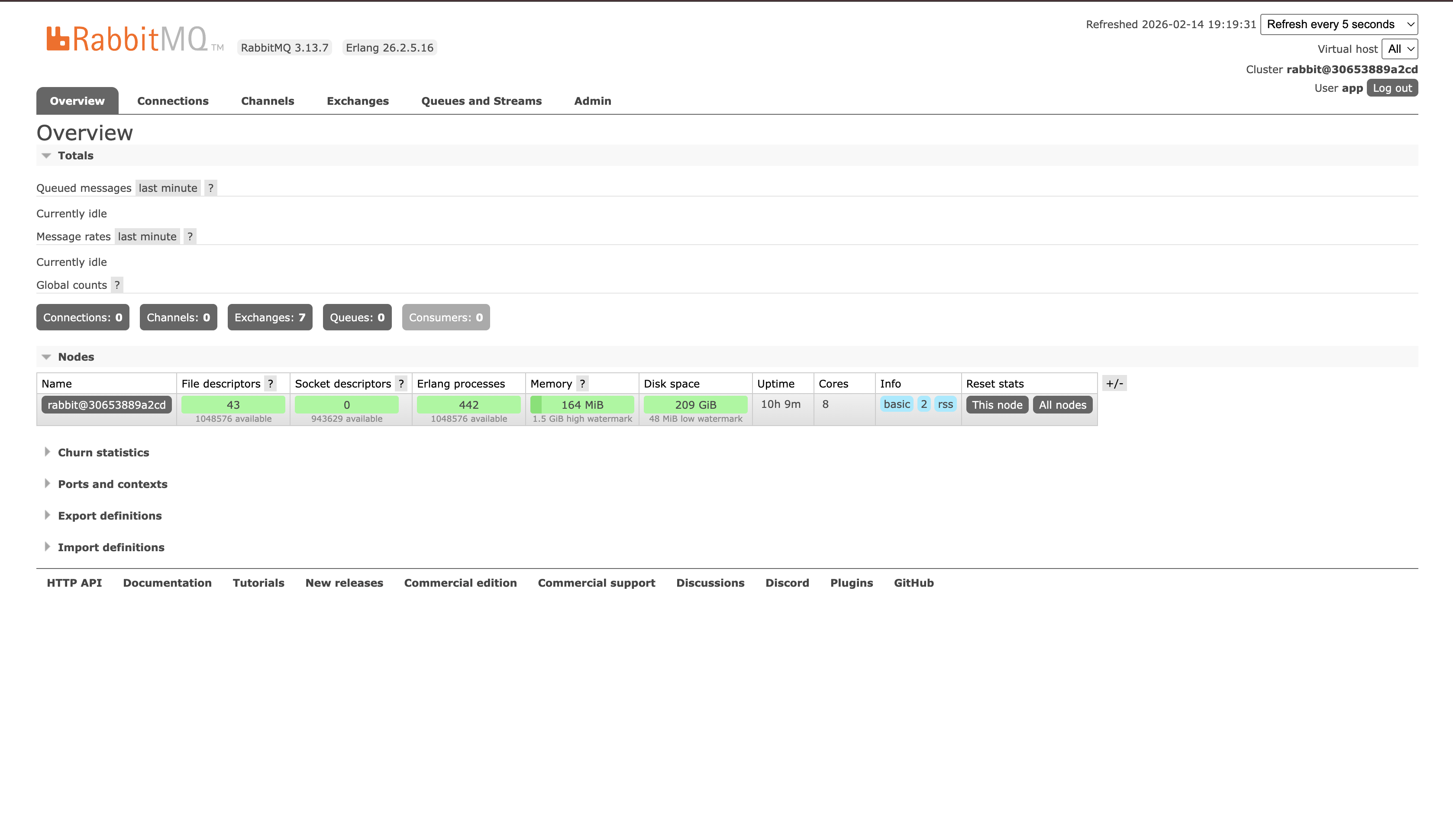This screenshot has height=840, width=1453.
Task: Click help icon beside Message rates
Action: click(190, 236)
